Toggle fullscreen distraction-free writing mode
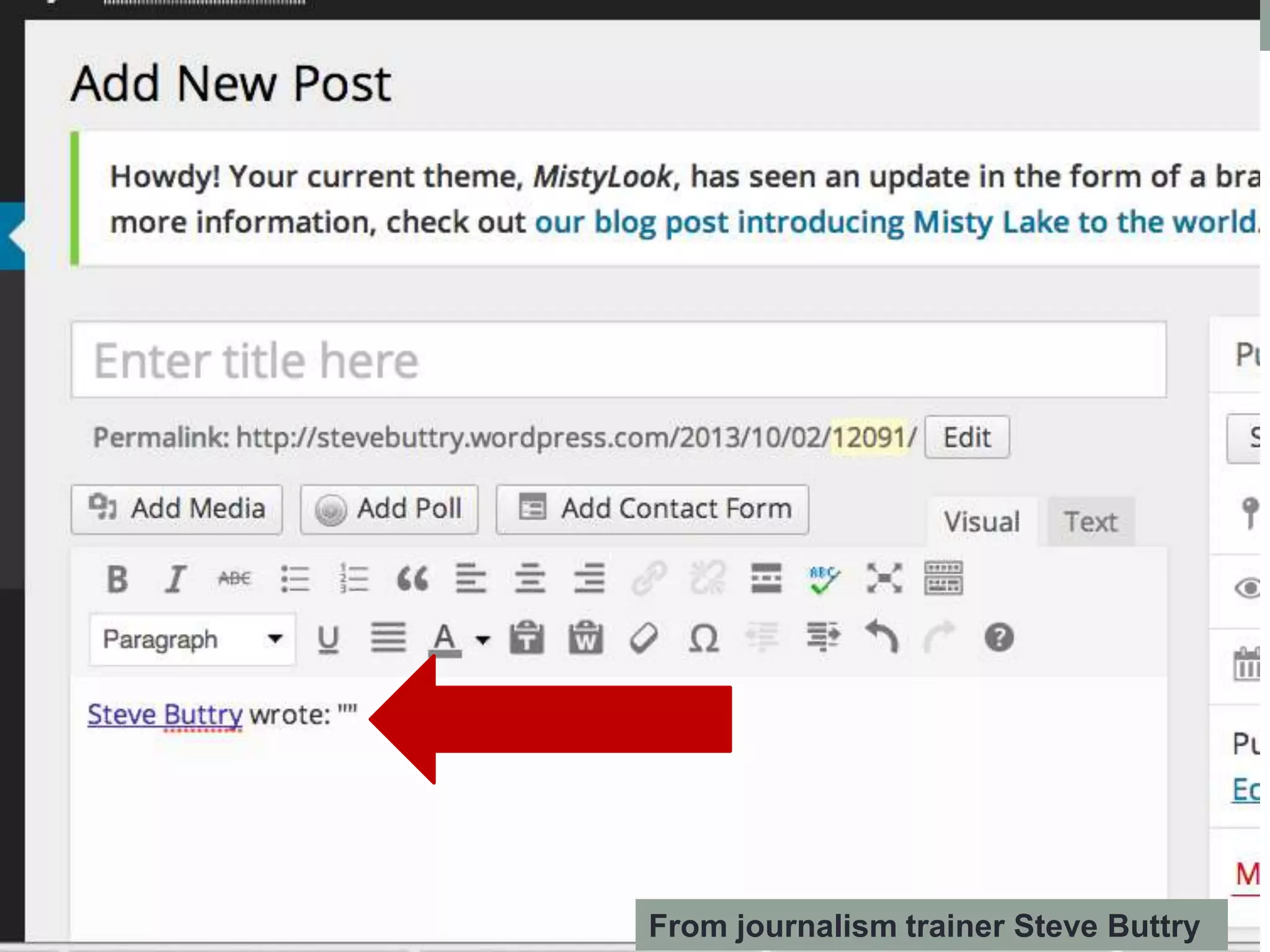The width and height of the screenshot is (1270, 952). 884,578
